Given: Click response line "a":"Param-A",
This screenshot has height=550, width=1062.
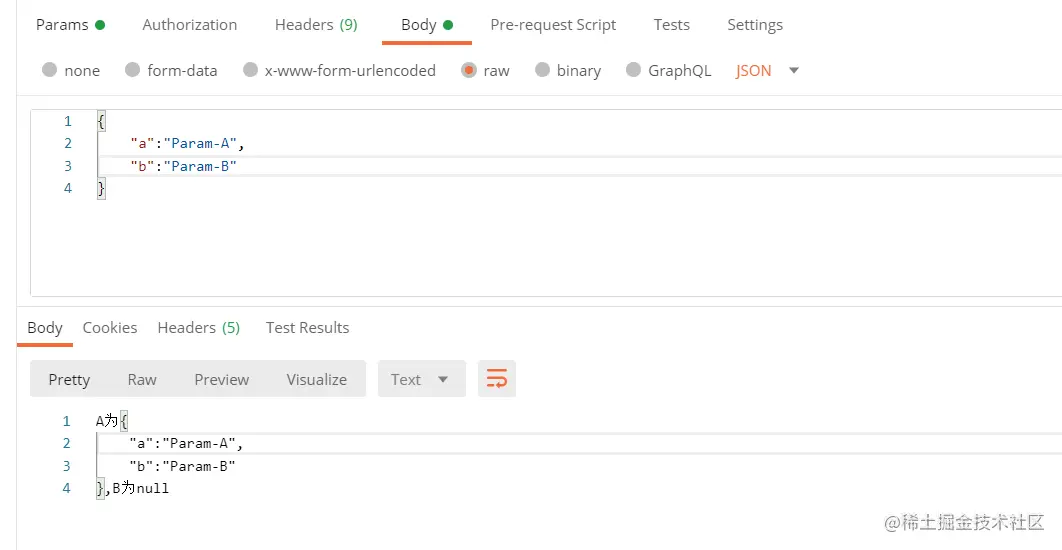Looking at the screenshot, I should 186,444.
